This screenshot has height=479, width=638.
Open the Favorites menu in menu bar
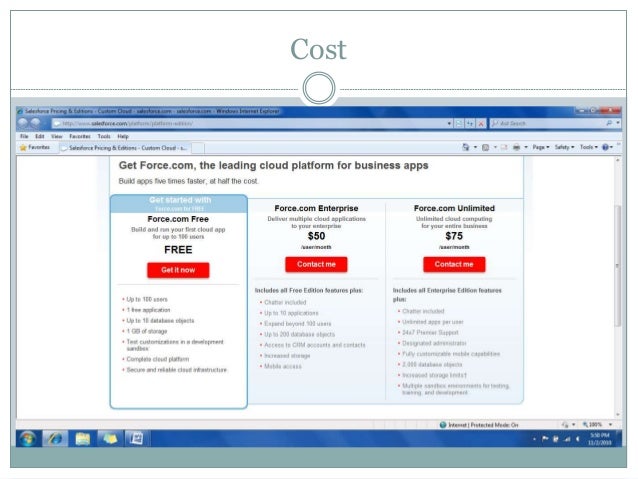coord(80,136)
